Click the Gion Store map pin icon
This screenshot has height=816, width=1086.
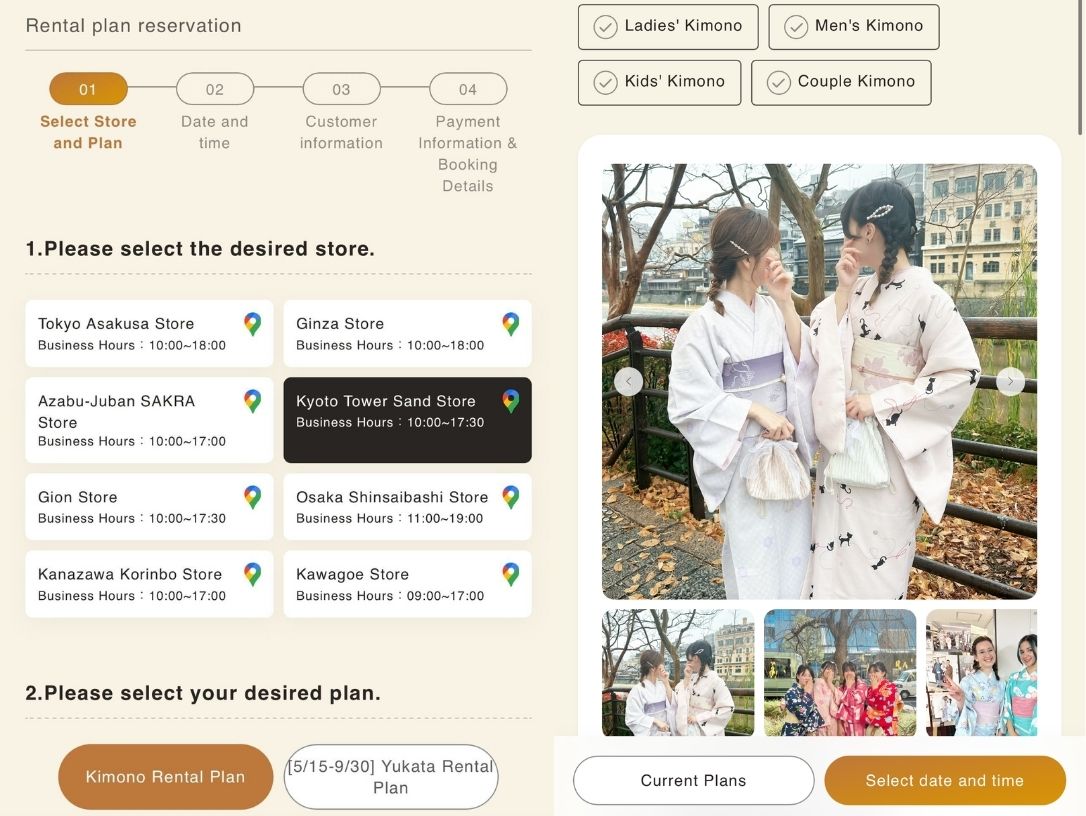[x=252, y=497]
